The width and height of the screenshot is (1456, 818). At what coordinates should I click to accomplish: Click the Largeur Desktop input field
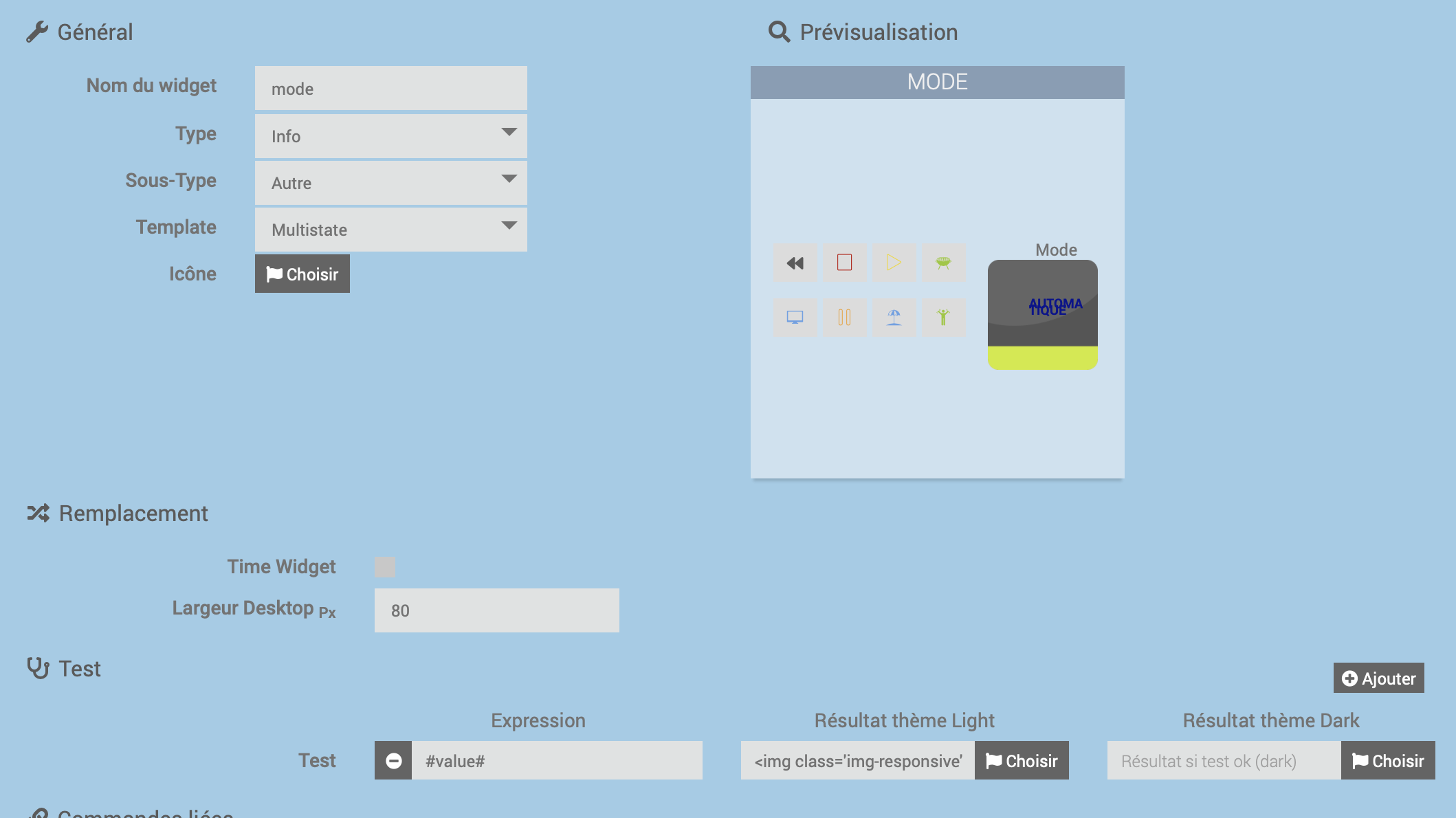[496, 610]
